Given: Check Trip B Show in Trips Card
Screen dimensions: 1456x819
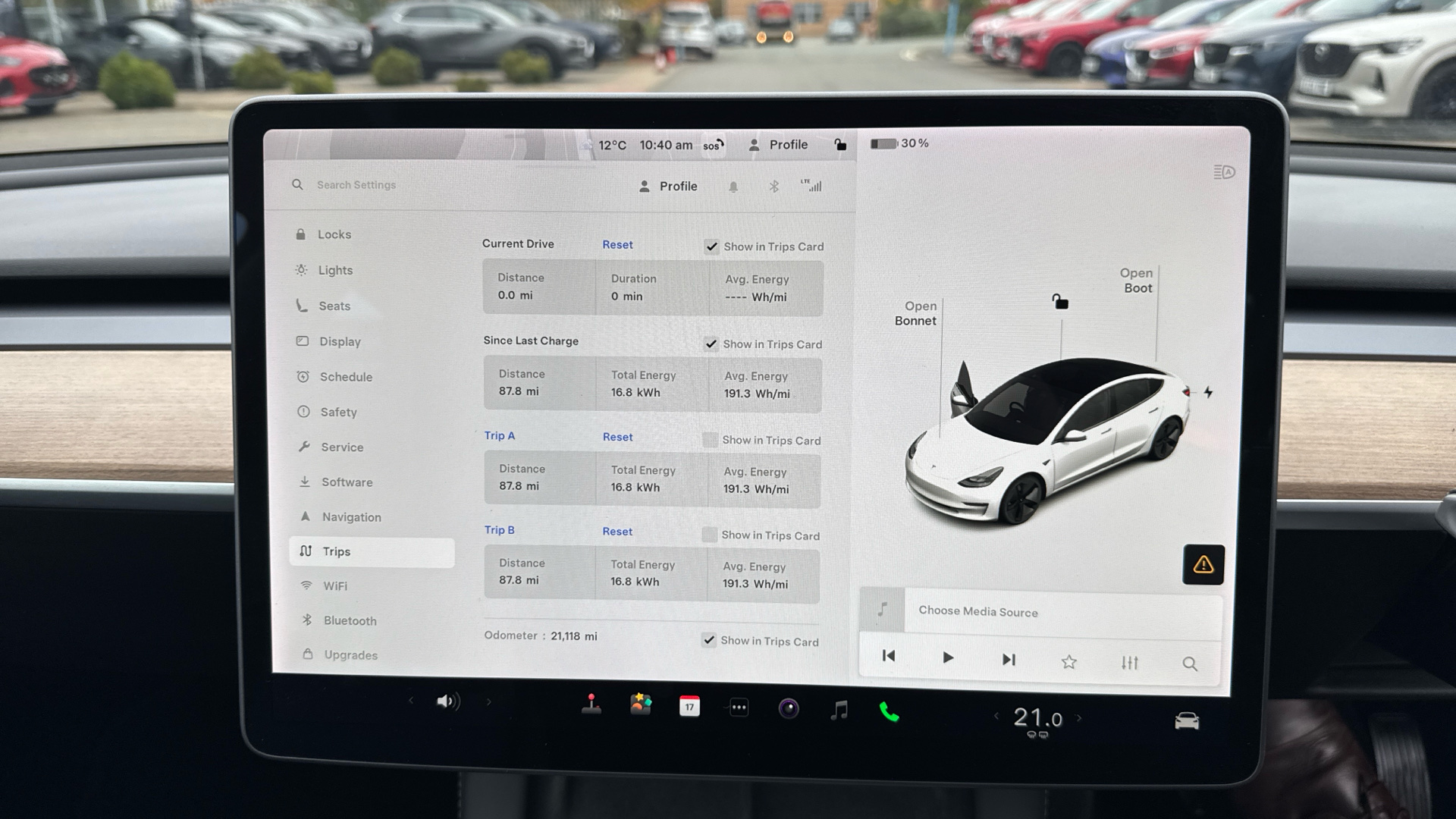Looking at the screenshot, I should pyautogui.click(x=709, y=535).
